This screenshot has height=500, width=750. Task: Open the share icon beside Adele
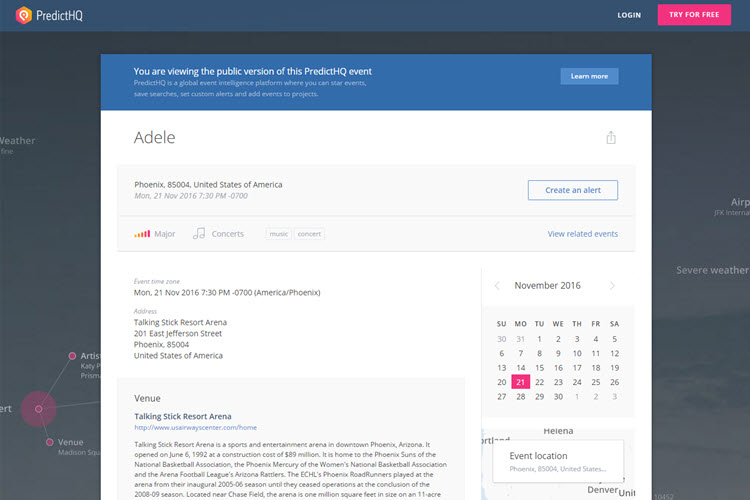coord(611,138)
